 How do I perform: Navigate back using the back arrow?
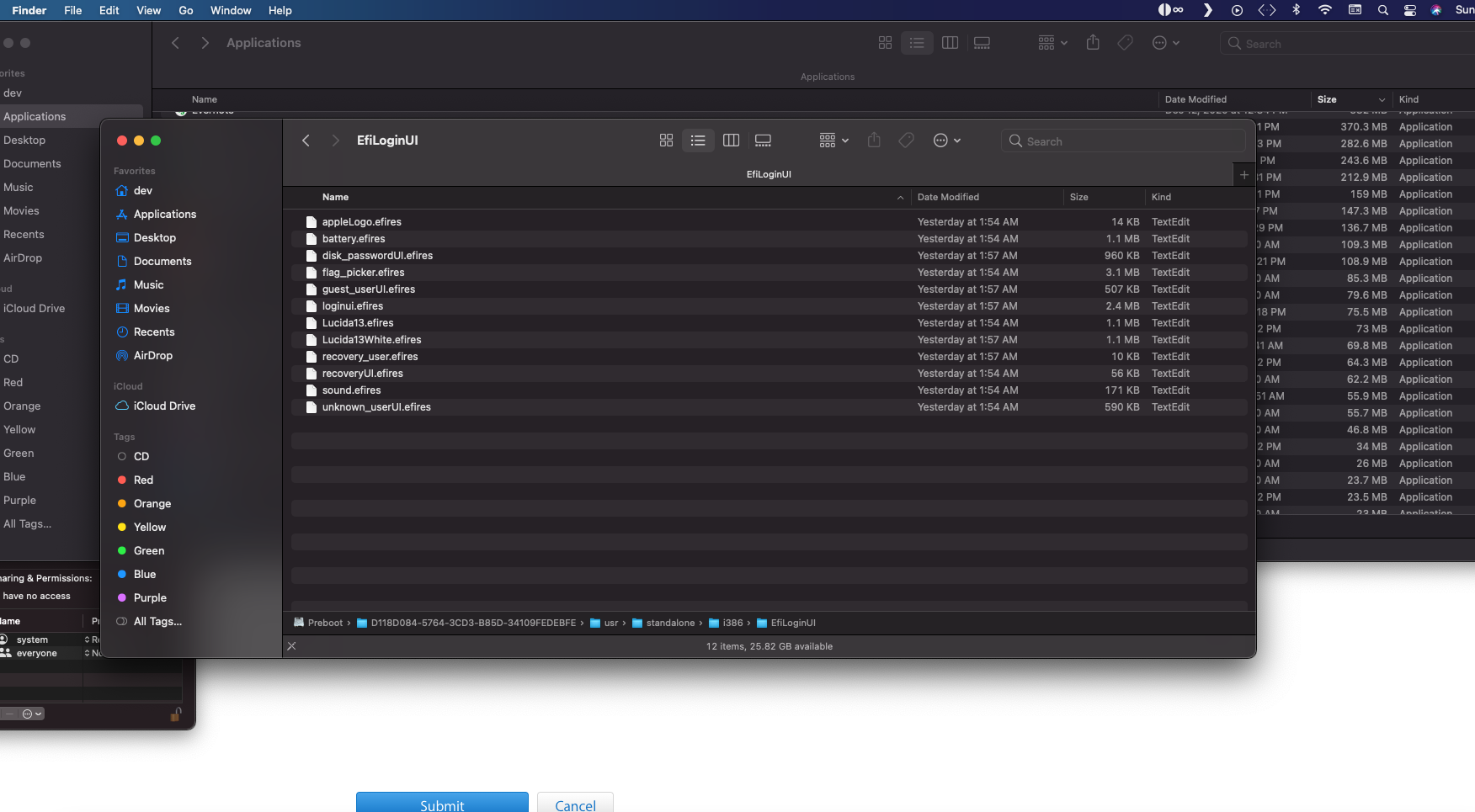point(306,141)
